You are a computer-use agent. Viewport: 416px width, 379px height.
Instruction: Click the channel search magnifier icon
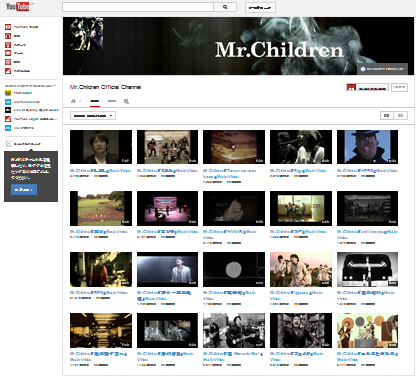pos(126,101)
